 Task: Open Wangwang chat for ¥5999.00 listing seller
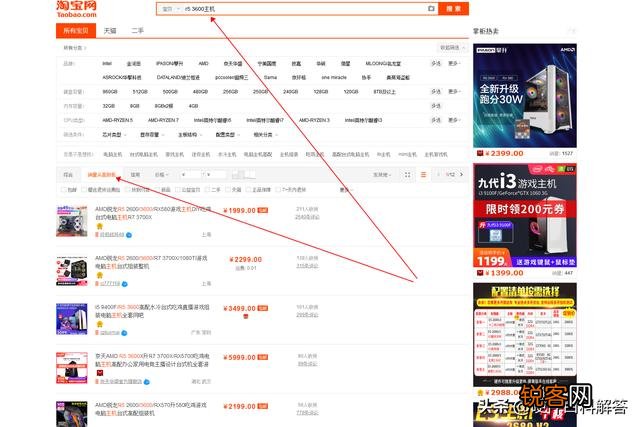pos(147,382)
